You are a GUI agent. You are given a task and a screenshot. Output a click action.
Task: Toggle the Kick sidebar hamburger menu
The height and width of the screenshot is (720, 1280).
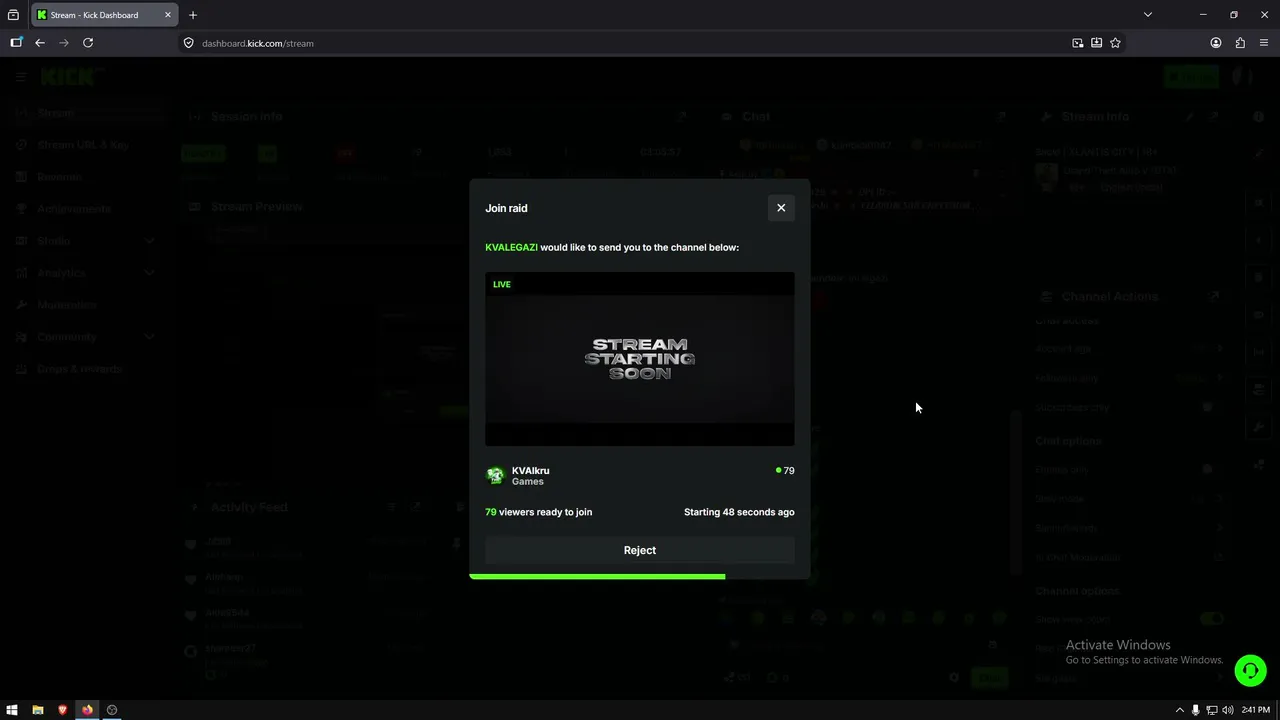pyautogui.click(x=21, y=77)
